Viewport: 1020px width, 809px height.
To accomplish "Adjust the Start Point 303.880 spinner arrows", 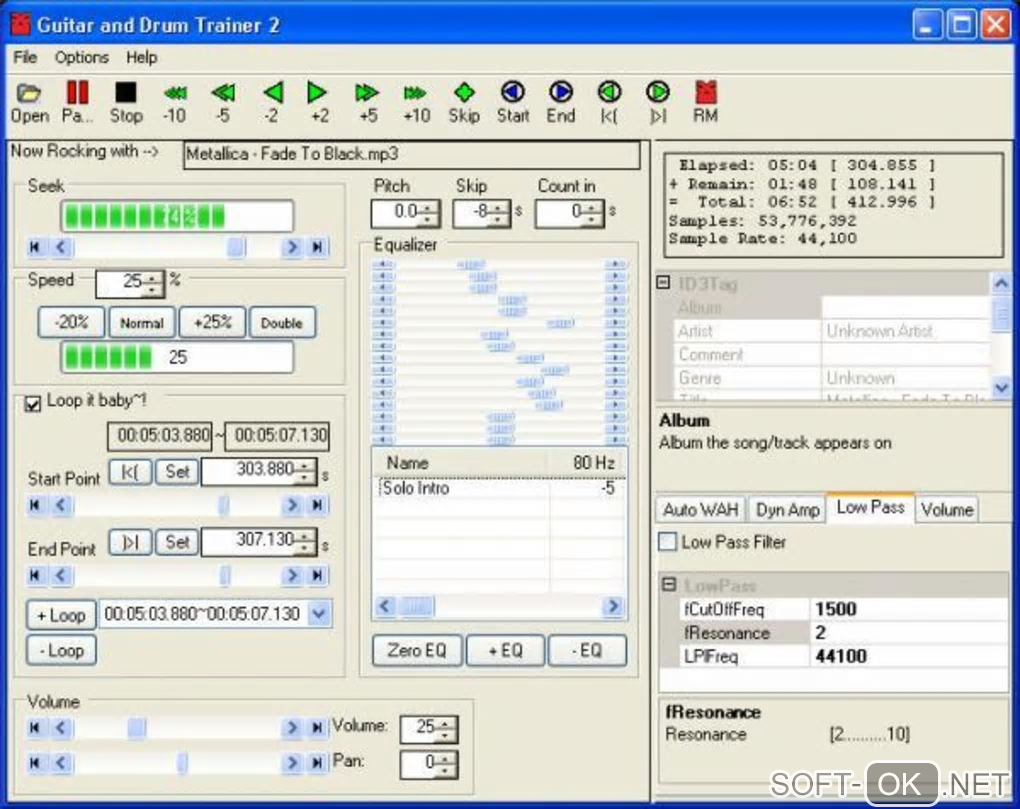I will pos(304,471).
